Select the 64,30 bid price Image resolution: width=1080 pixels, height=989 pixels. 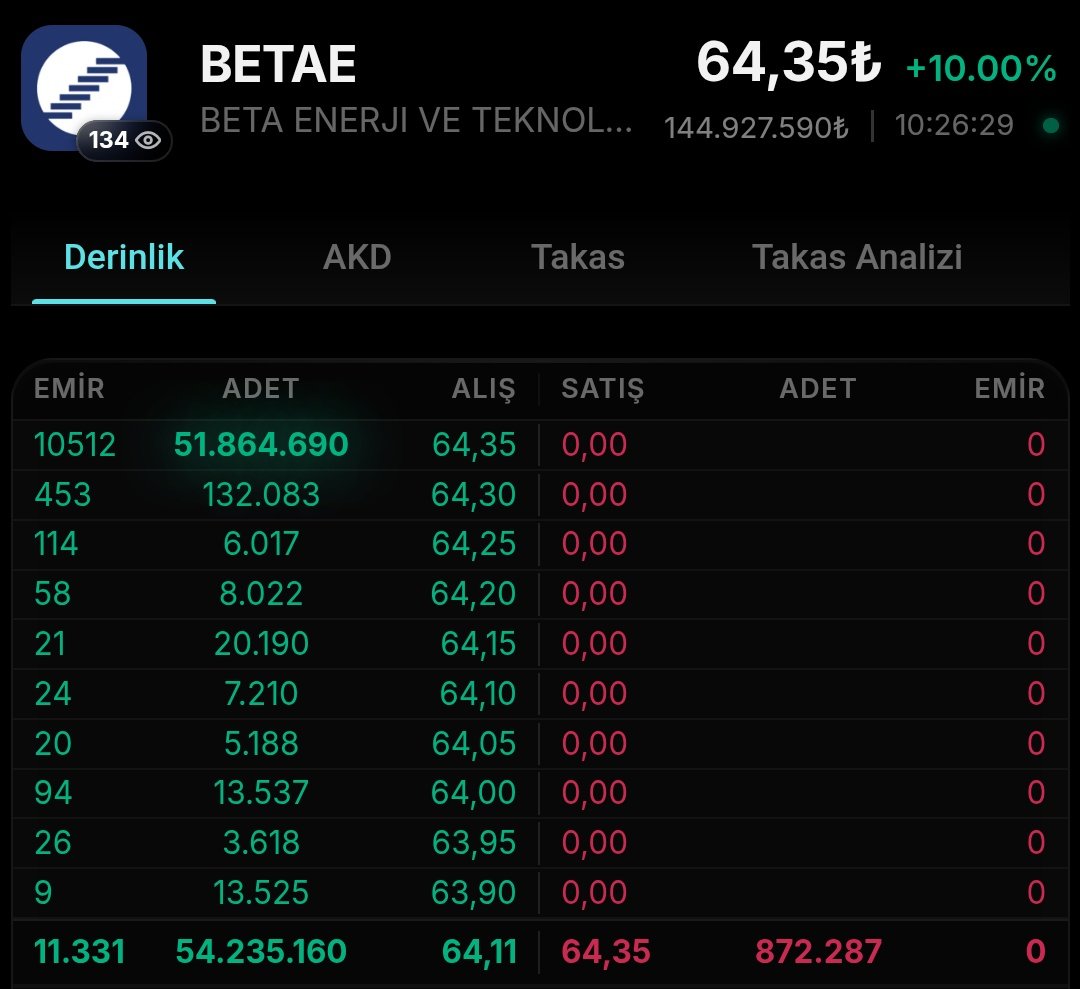tap(474, 494)
